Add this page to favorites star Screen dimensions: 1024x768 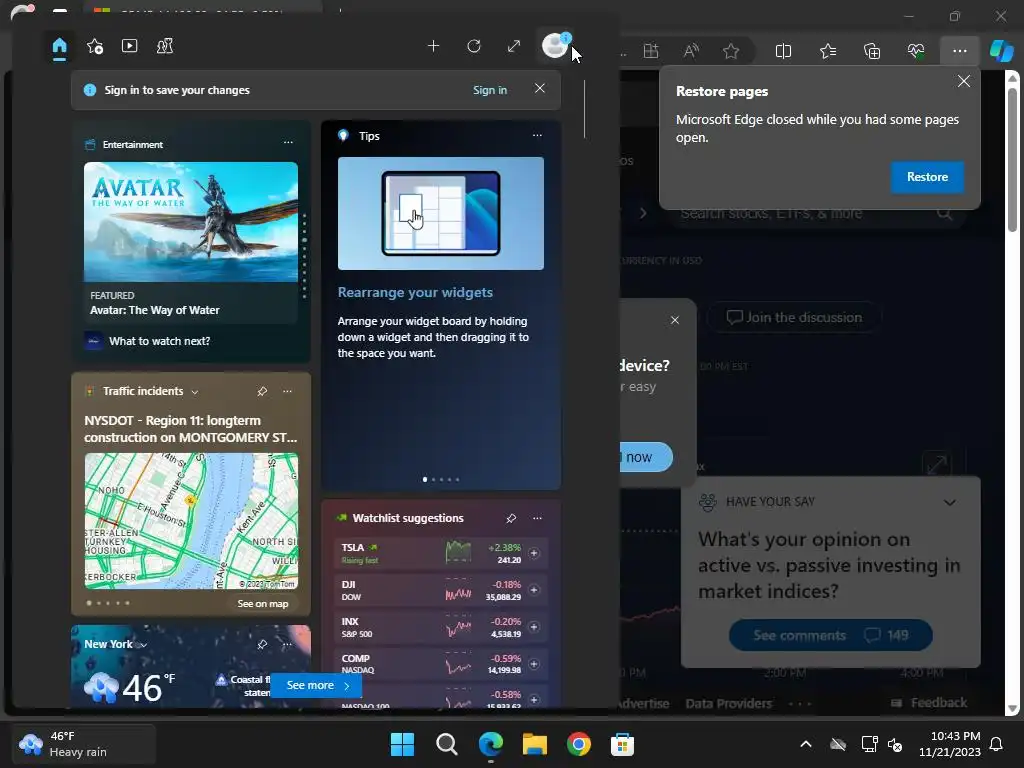click(x=731, y=51)
